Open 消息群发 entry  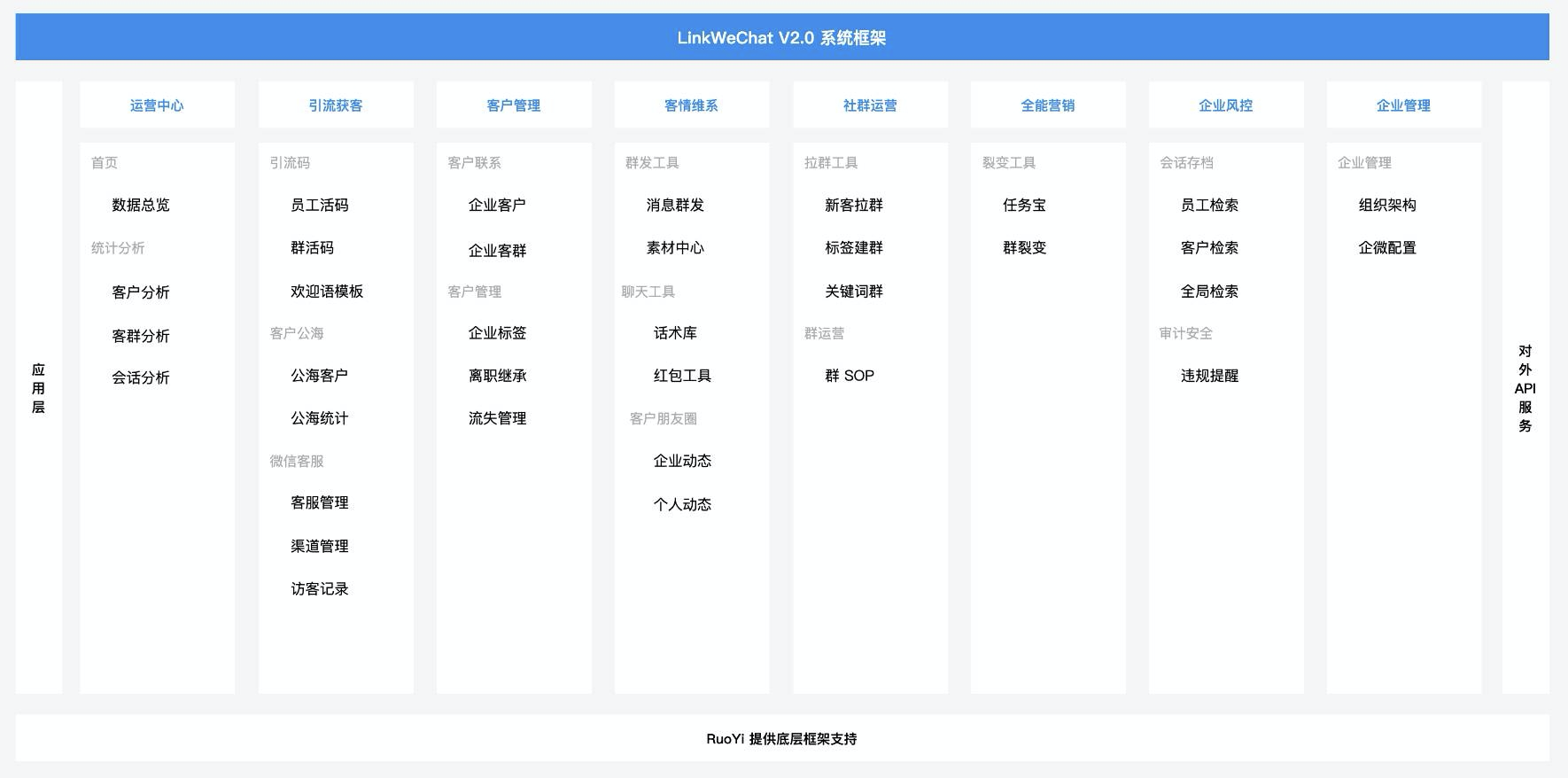(x=676, y=205)
